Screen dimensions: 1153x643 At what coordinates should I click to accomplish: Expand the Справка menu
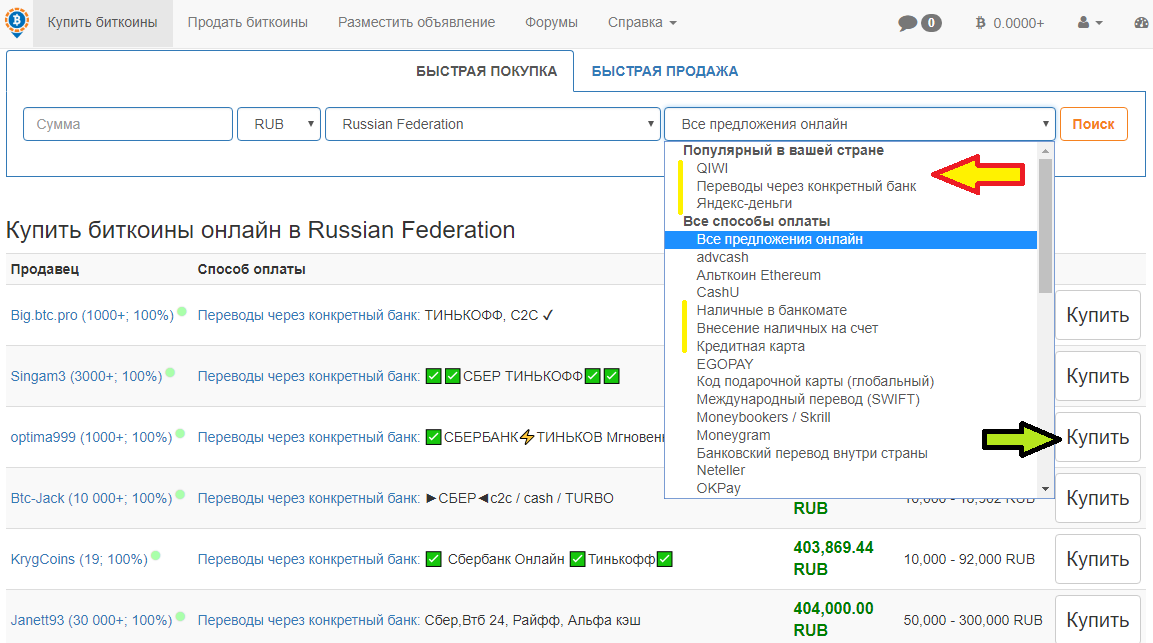coord(641,22)
